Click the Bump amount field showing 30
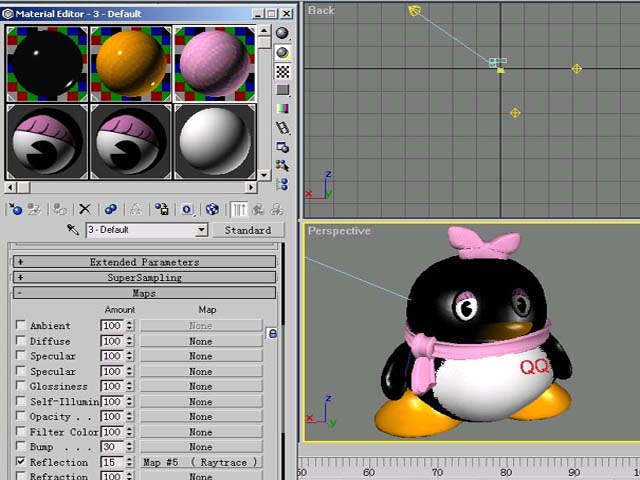This screenshot has height=480, width=640. (x=113, y=447)
